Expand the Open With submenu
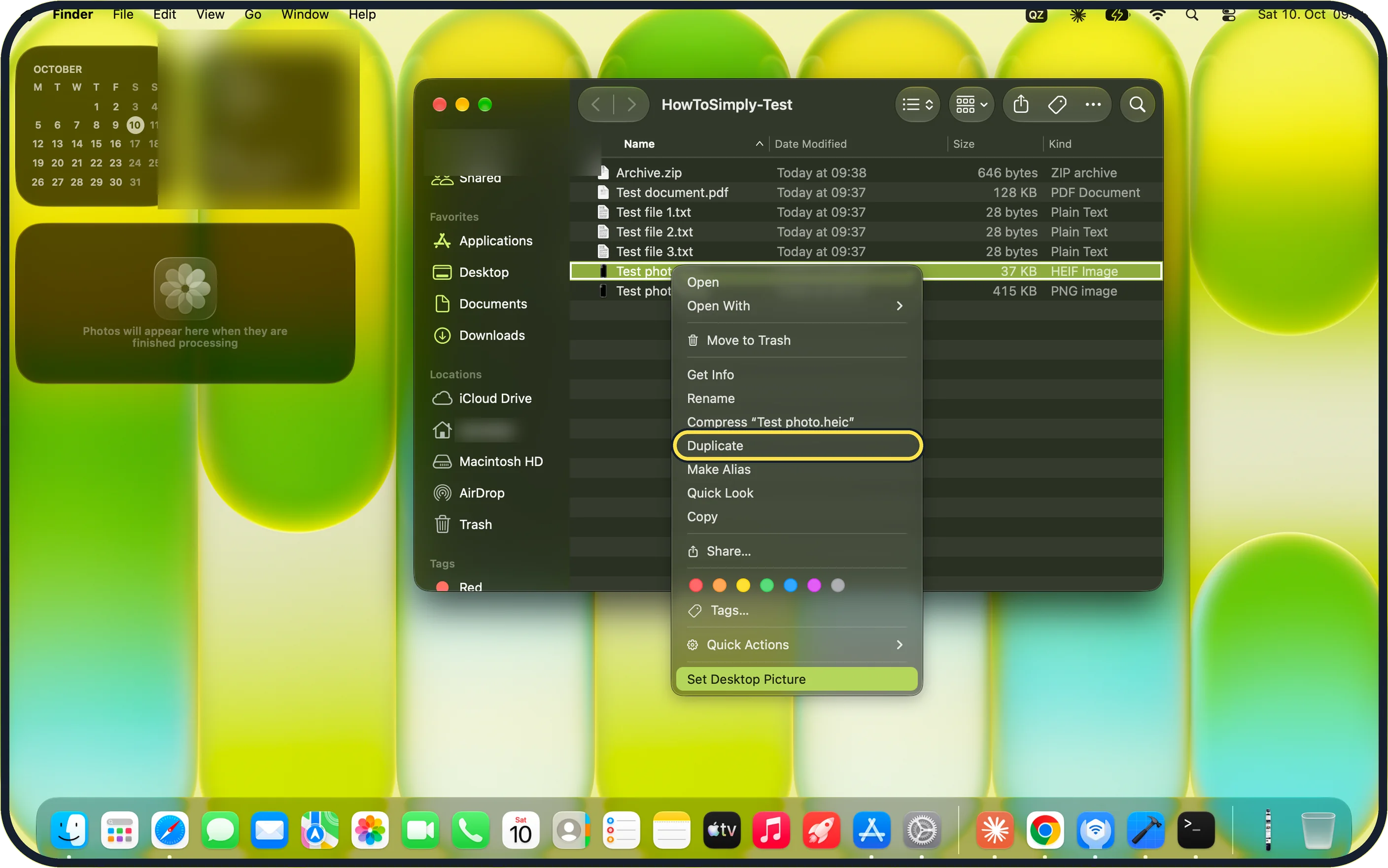 click(x=797, y=306)
